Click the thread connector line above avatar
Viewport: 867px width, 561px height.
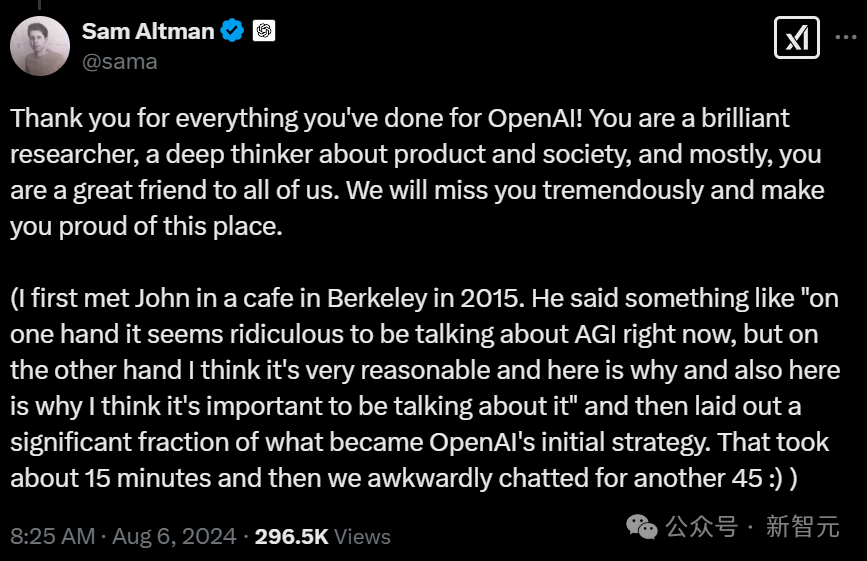(x=40, y=4)
